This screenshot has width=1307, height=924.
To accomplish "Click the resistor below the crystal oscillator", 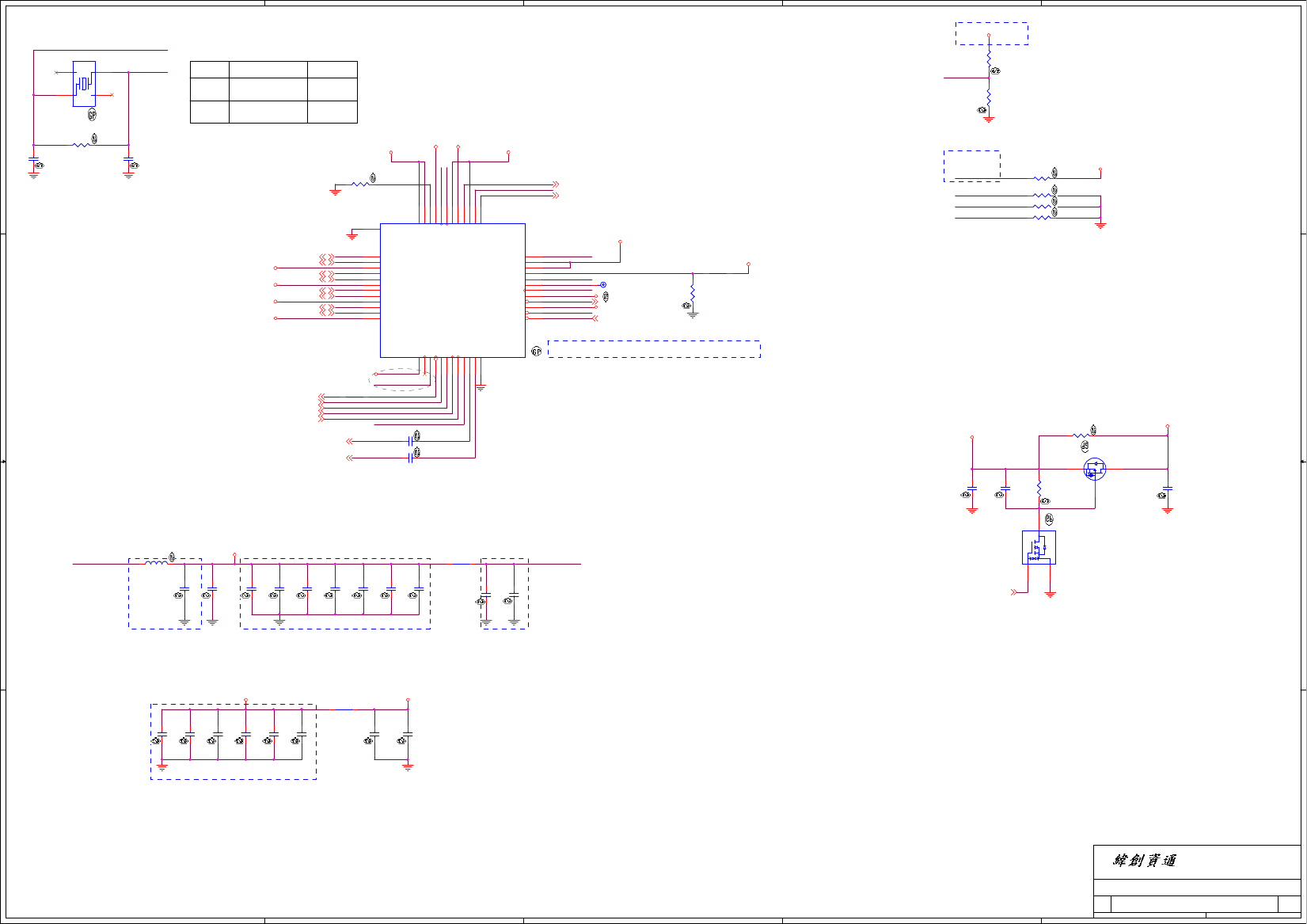I will (x=81, y=145).
